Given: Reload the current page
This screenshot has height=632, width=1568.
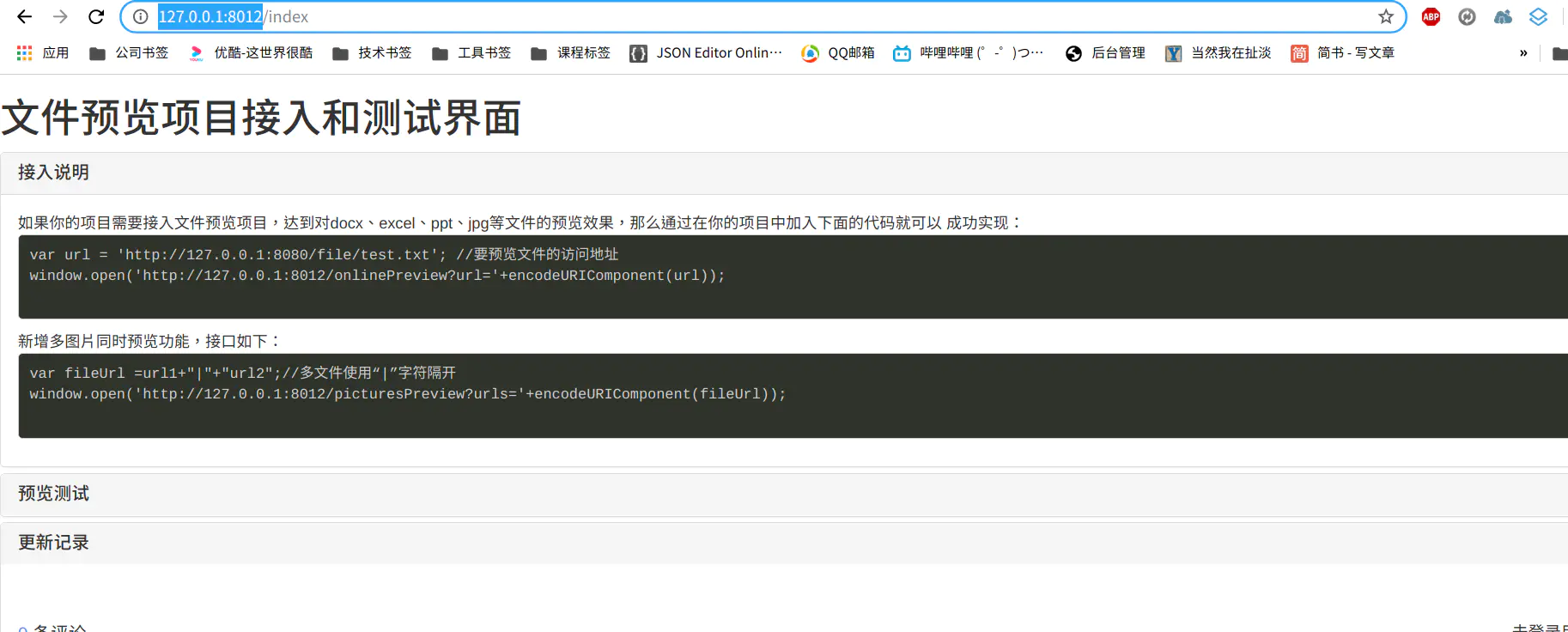Looking at the screenshot, I should 96,16.
